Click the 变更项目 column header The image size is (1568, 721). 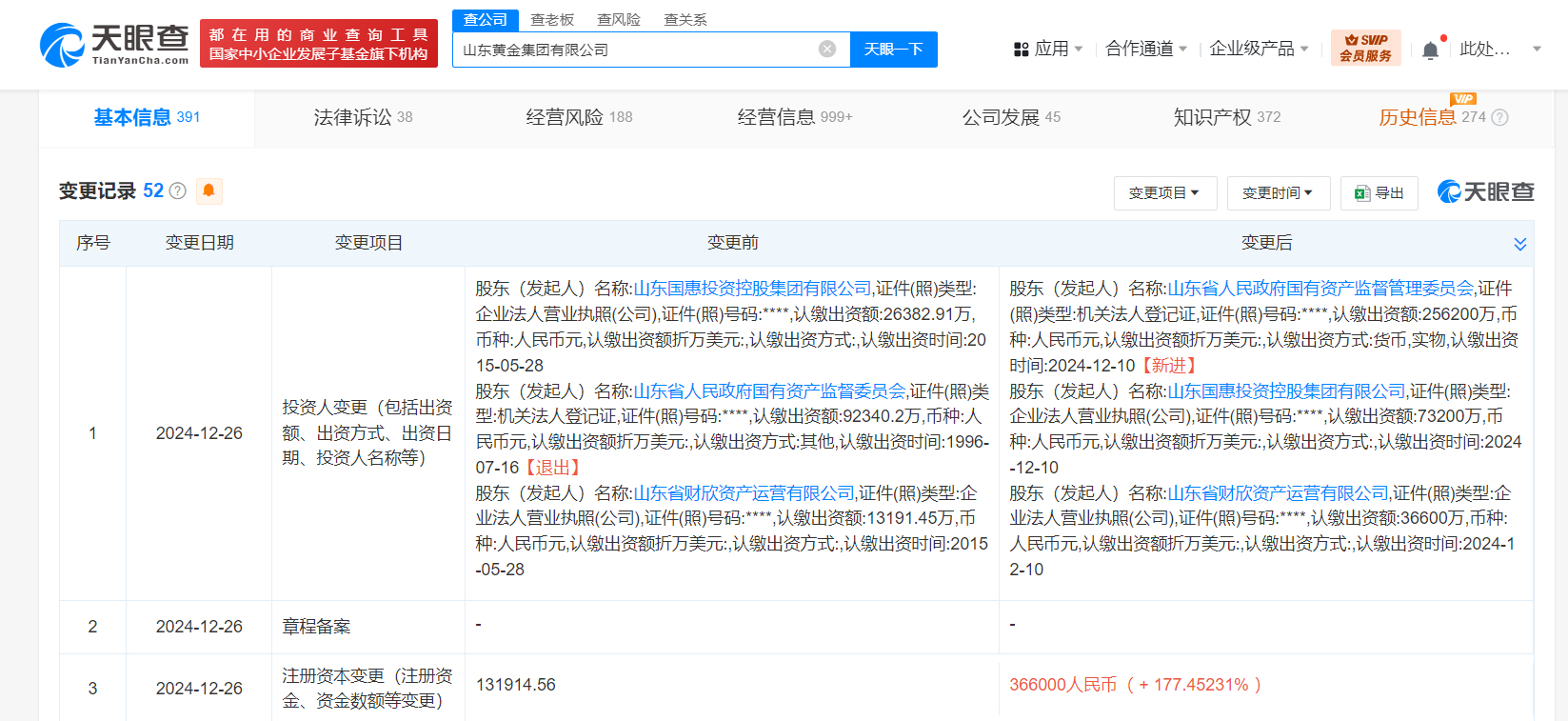pos(368,243)
